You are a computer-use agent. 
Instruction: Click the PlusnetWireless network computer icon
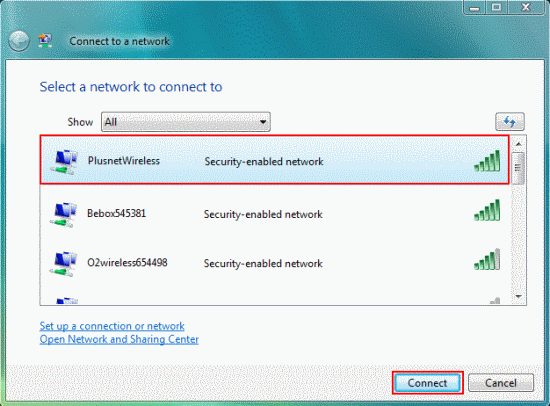pos(65,162)
